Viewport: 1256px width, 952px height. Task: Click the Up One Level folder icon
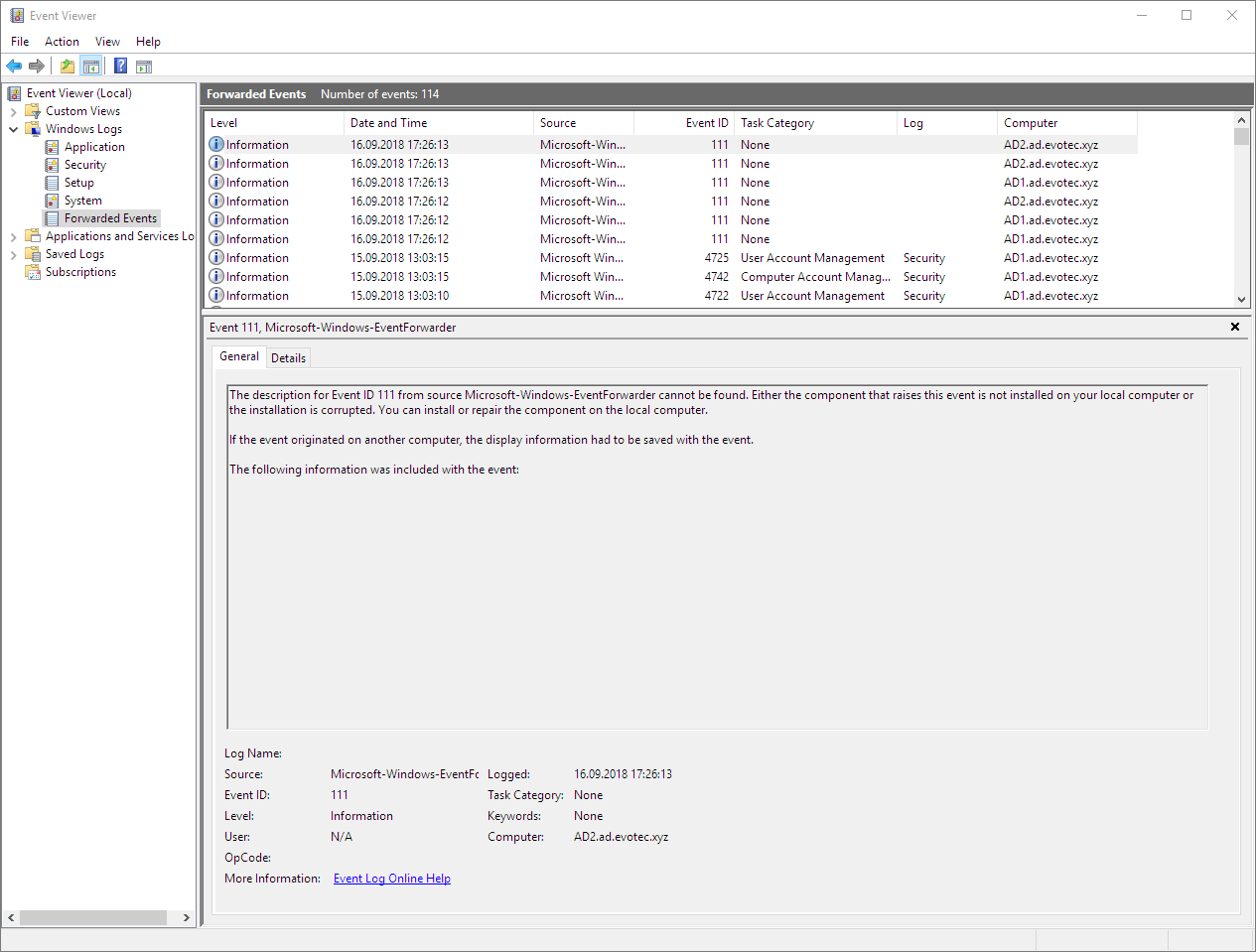67,67
